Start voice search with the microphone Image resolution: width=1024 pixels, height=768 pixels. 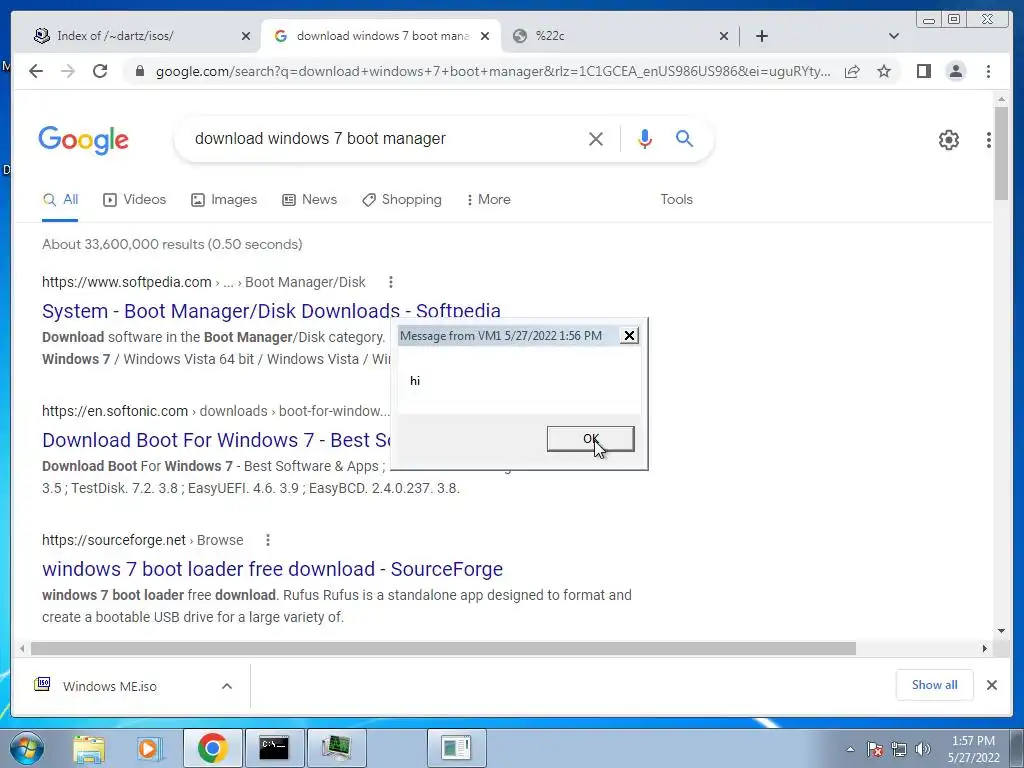coord(645,138)
